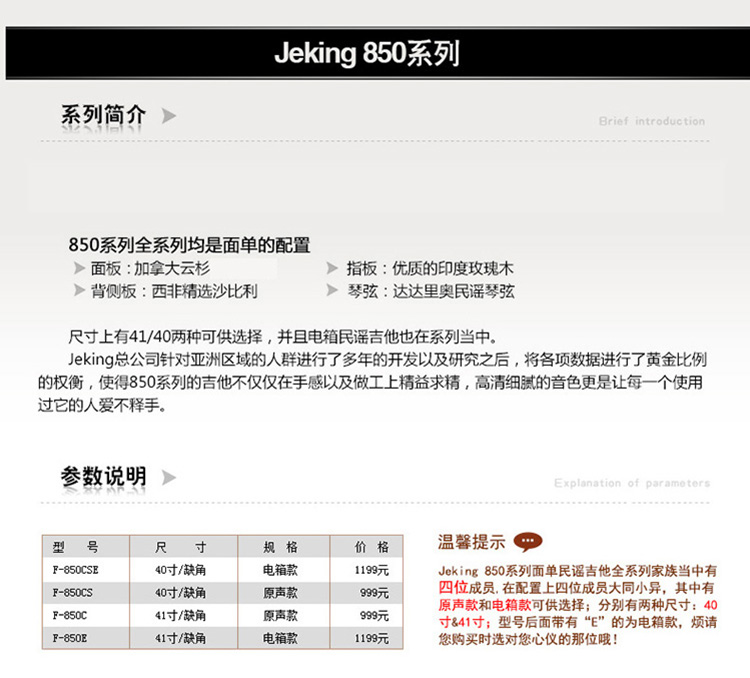Click 40寸/缺角 in F-850CSE row

(180, 570)
